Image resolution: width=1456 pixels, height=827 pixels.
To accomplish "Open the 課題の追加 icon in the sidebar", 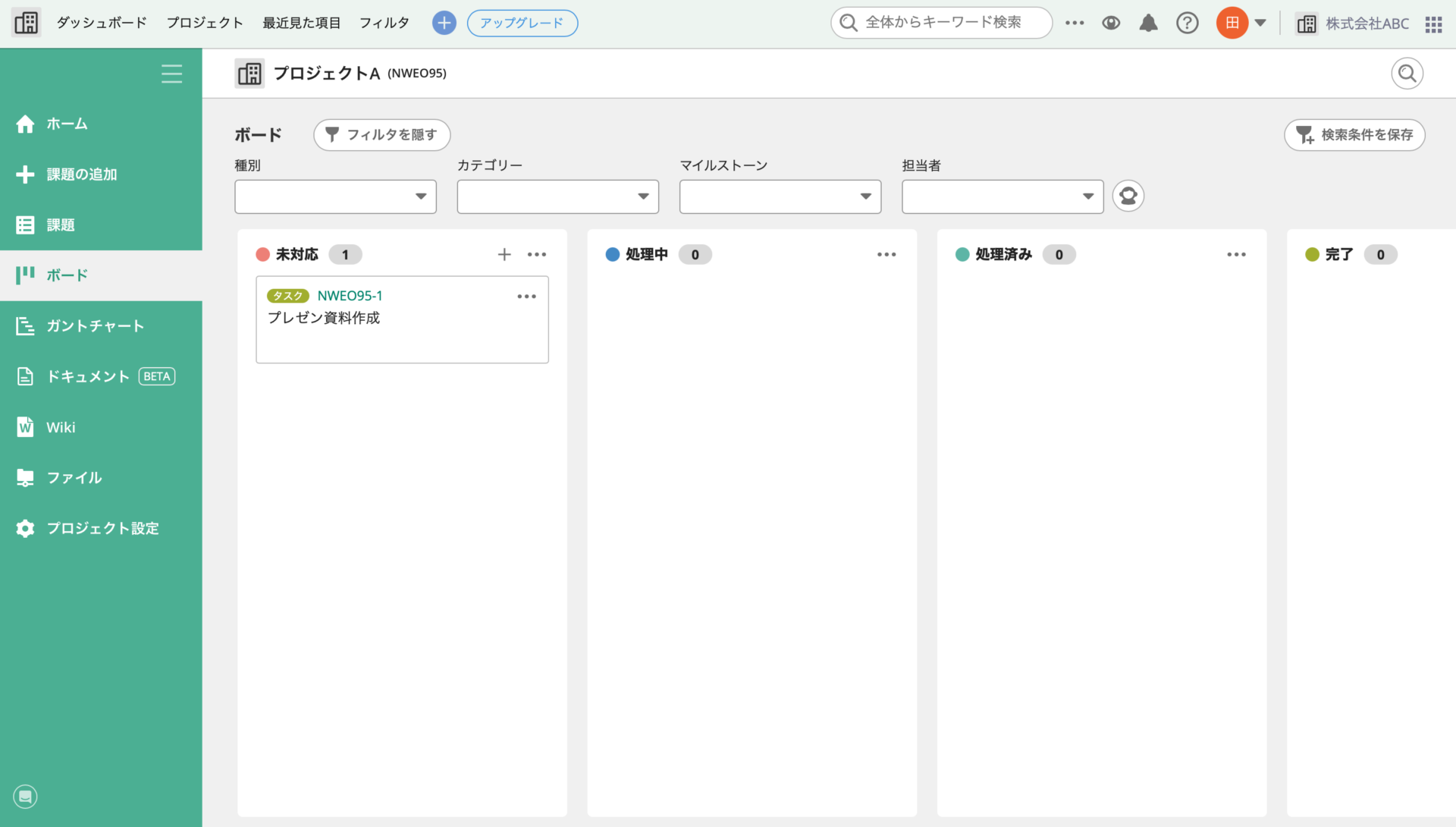I will tap(25, 174).
